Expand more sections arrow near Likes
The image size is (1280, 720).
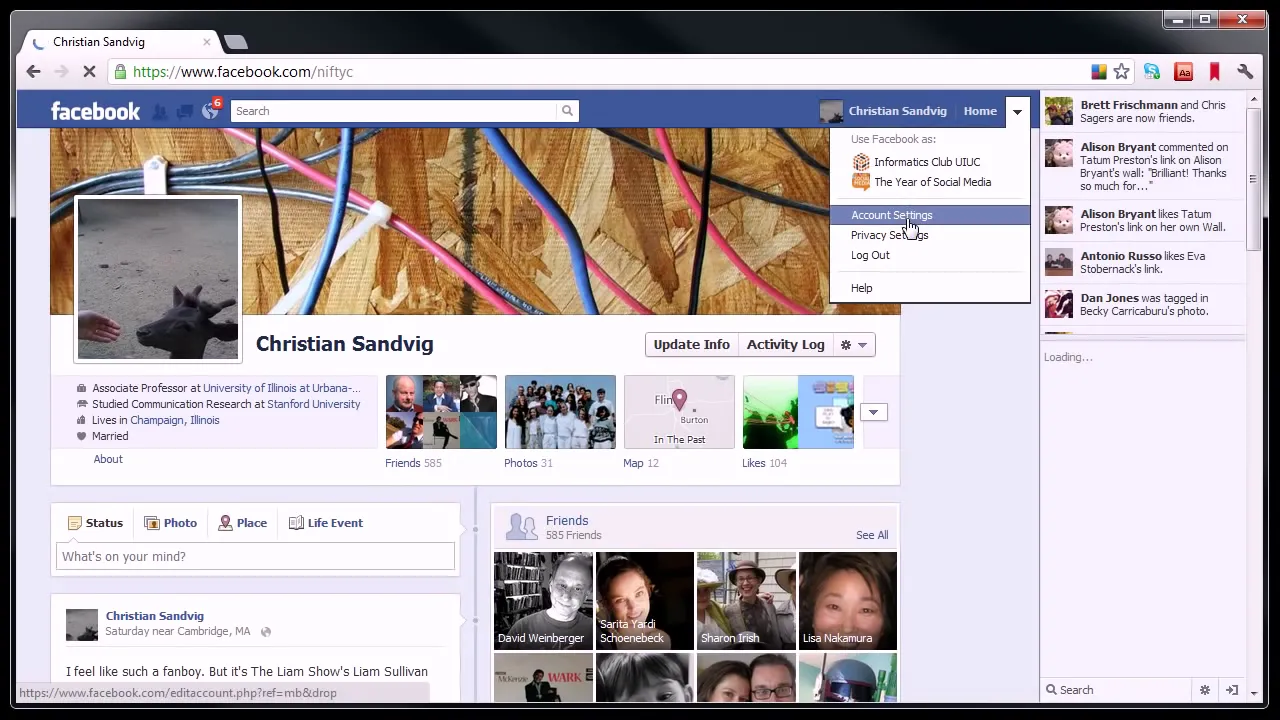pyautogui.click(x=873, y=412)
